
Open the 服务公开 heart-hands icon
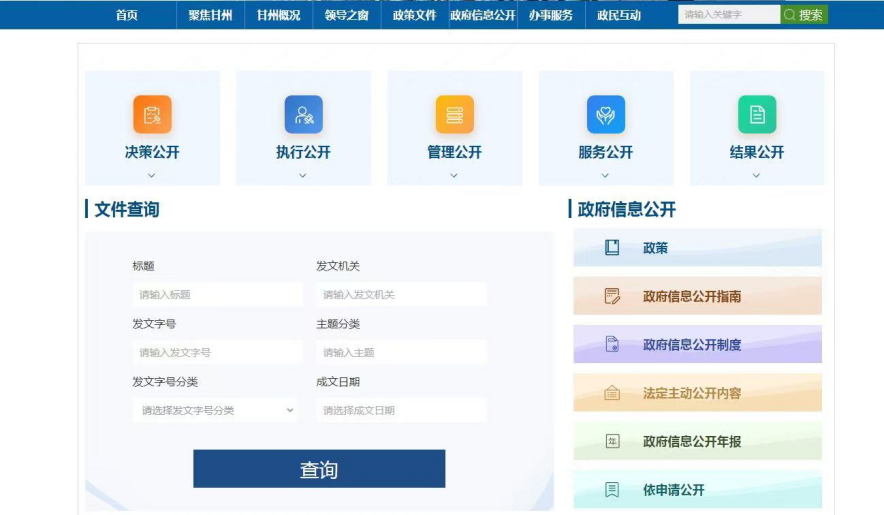click(x=605, y=115)
